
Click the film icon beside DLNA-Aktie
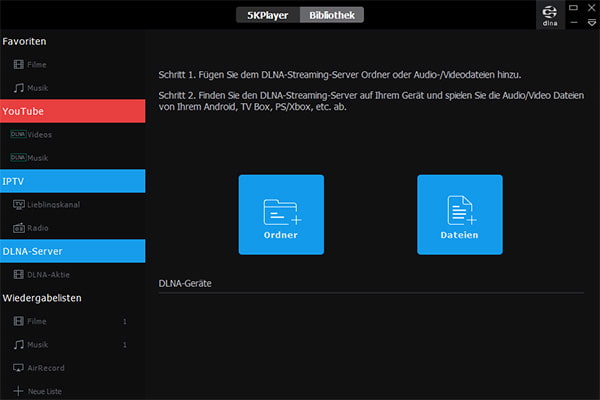[18, 274]
